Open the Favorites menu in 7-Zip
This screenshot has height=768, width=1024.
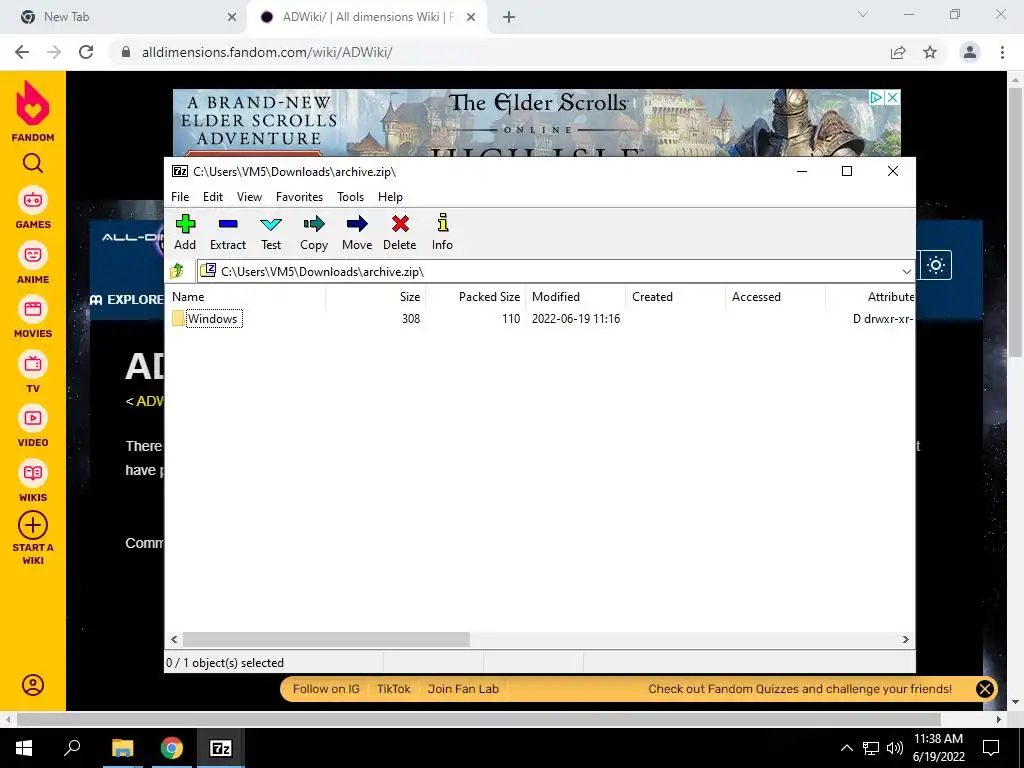pos(299,197)
